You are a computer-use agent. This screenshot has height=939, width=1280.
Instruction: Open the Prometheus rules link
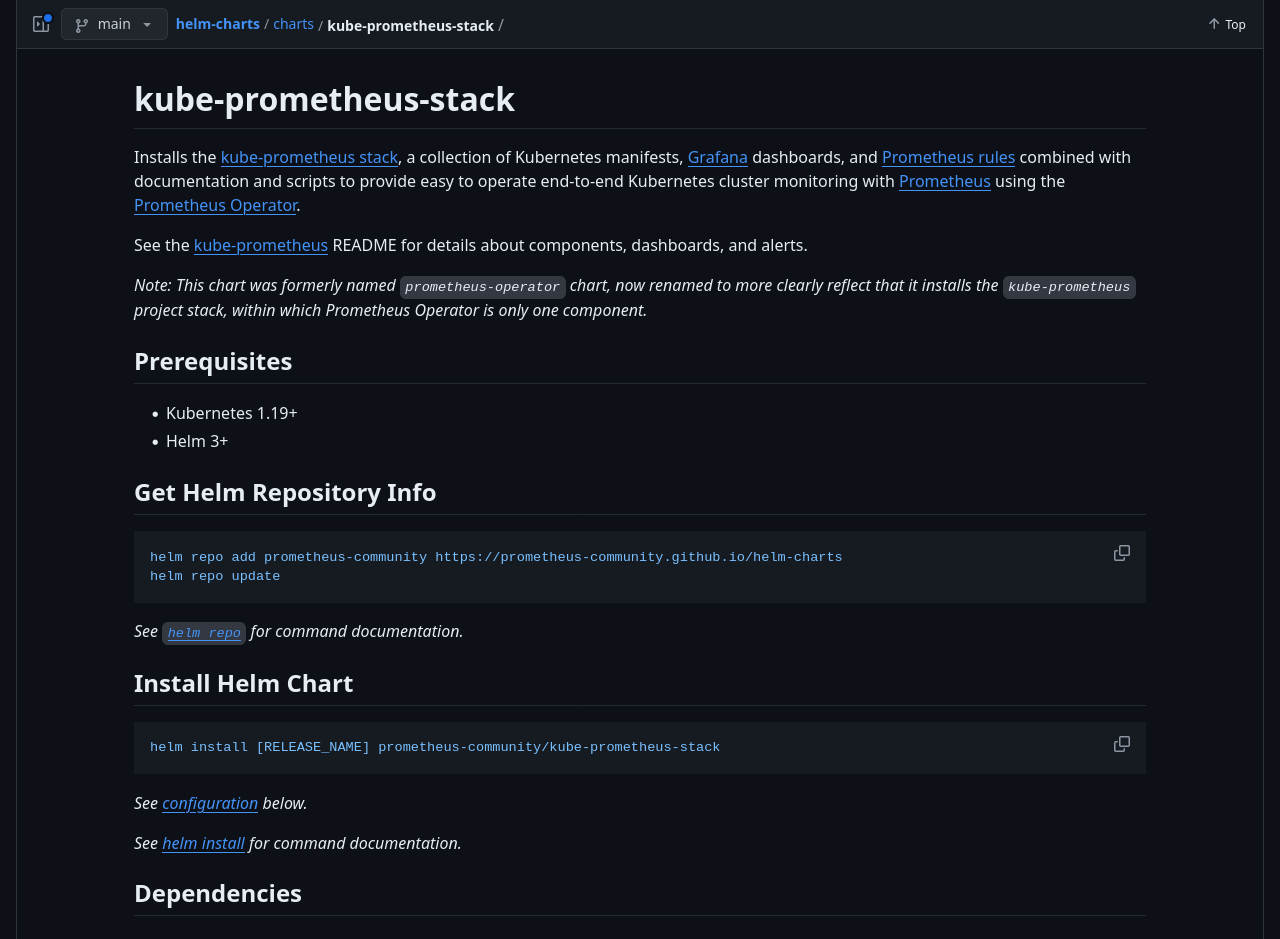pyautogui.click(x=948, y=157)
